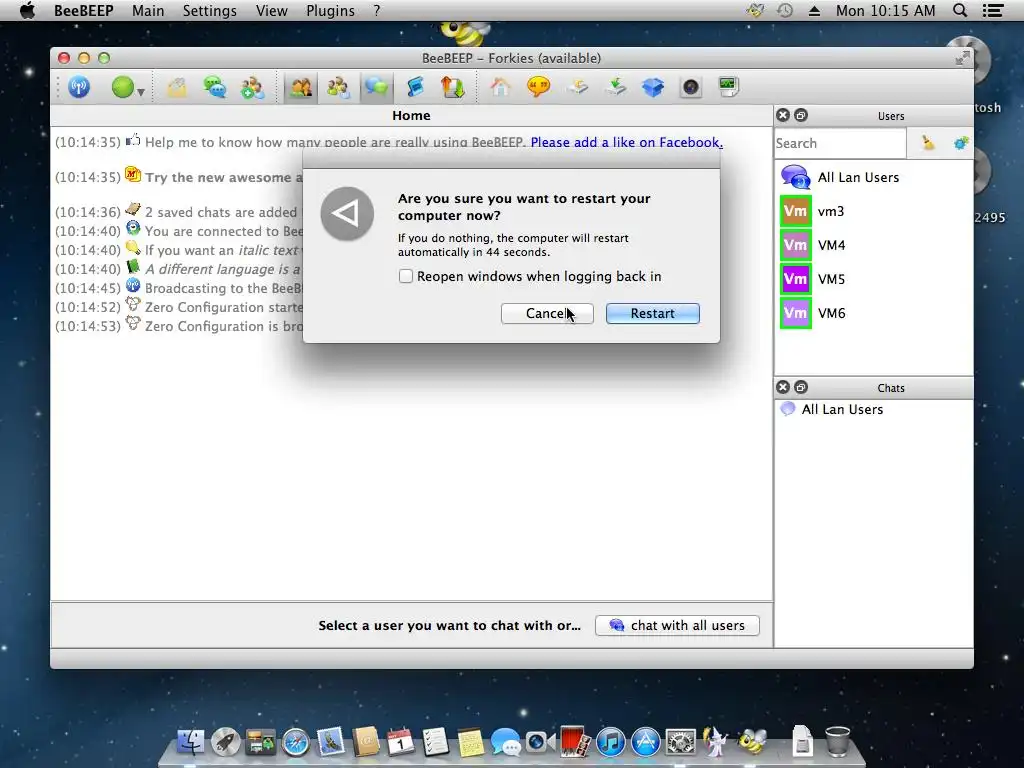Click the gear icon beside the search broom

point(961,143)
